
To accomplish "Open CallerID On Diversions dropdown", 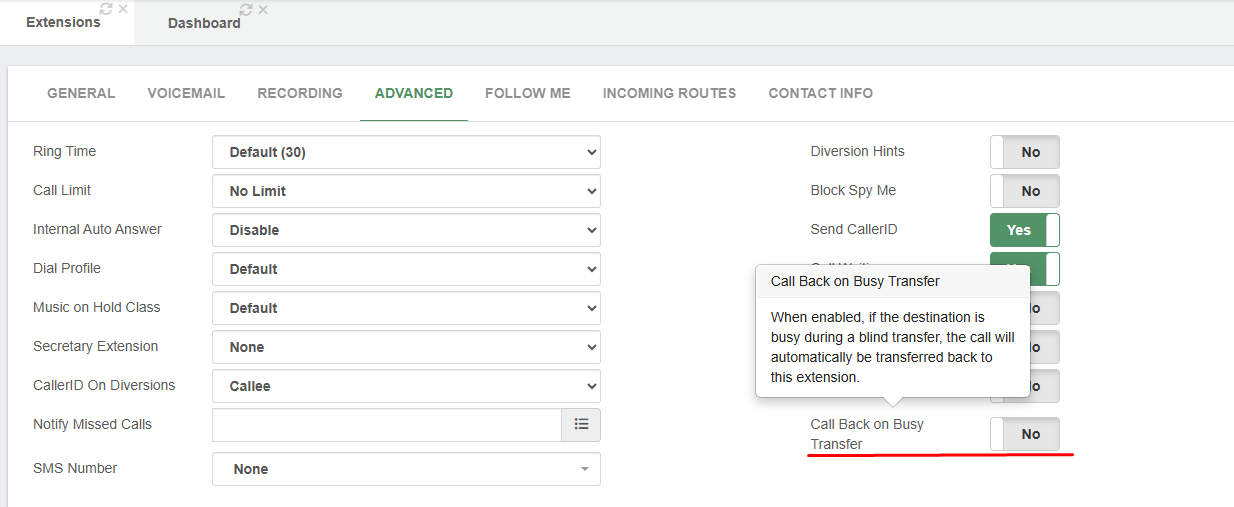I will [x=406, y=386].
